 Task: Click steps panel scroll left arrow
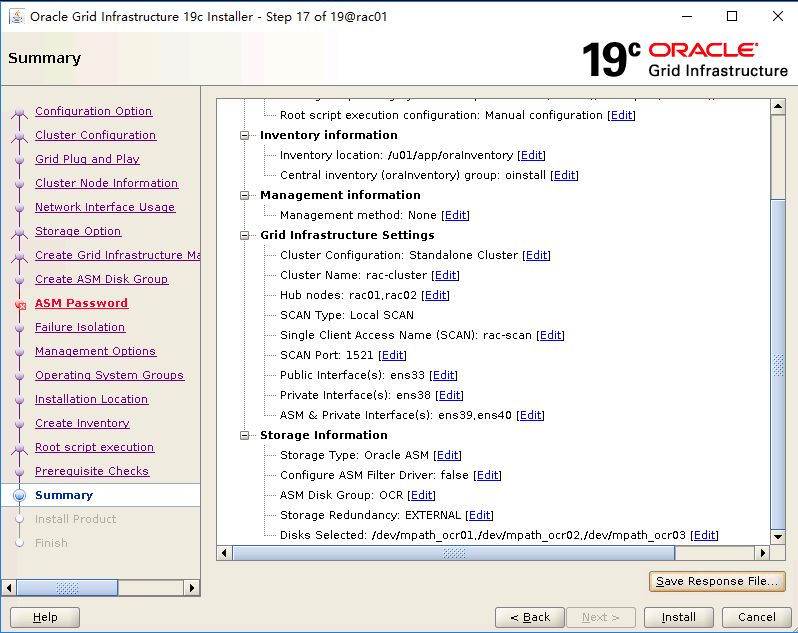(9, 588)
